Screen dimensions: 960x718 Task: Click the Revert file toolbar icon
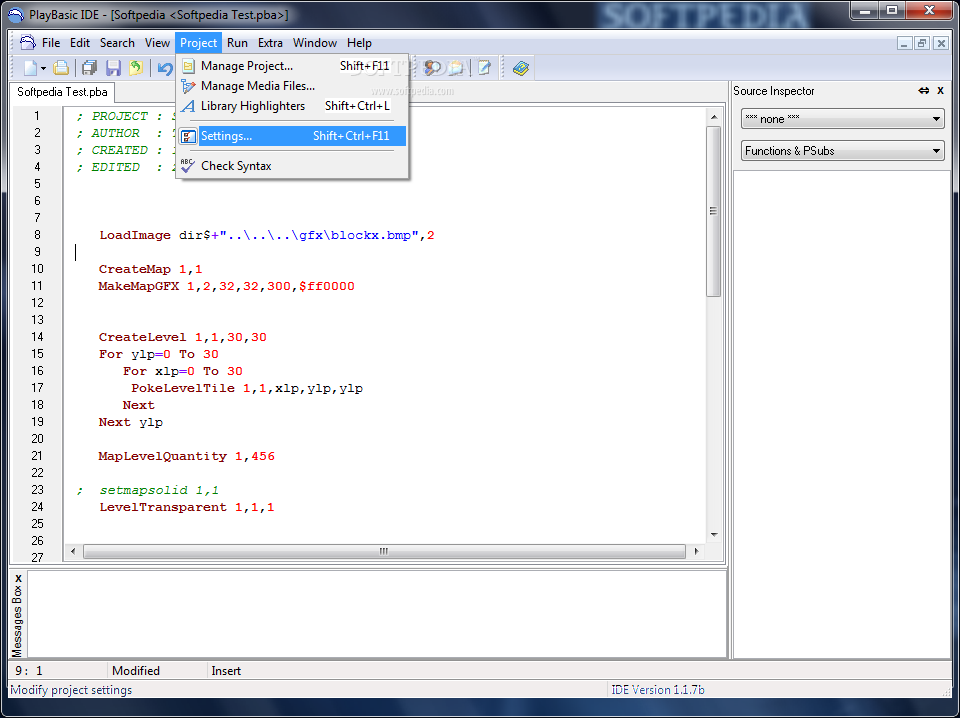coord(135,68)
